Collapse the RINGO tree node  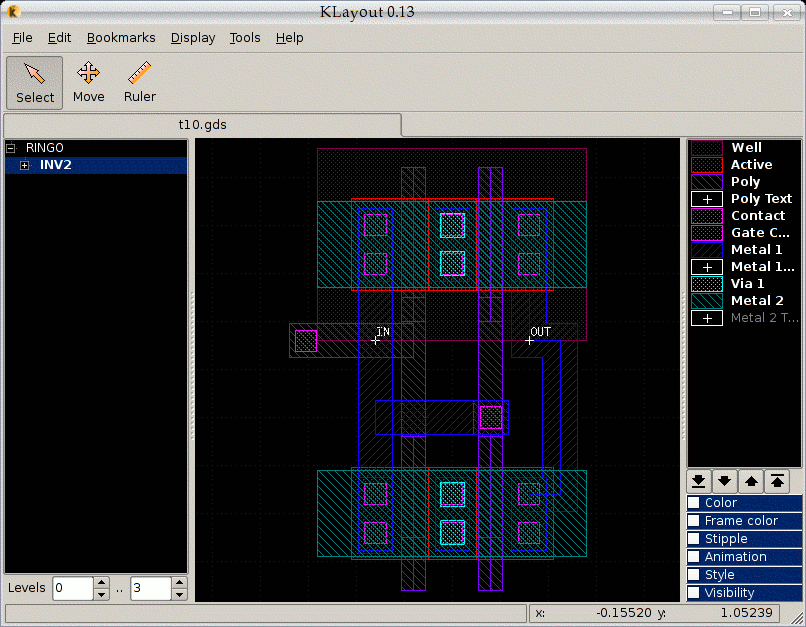(12, 148)
